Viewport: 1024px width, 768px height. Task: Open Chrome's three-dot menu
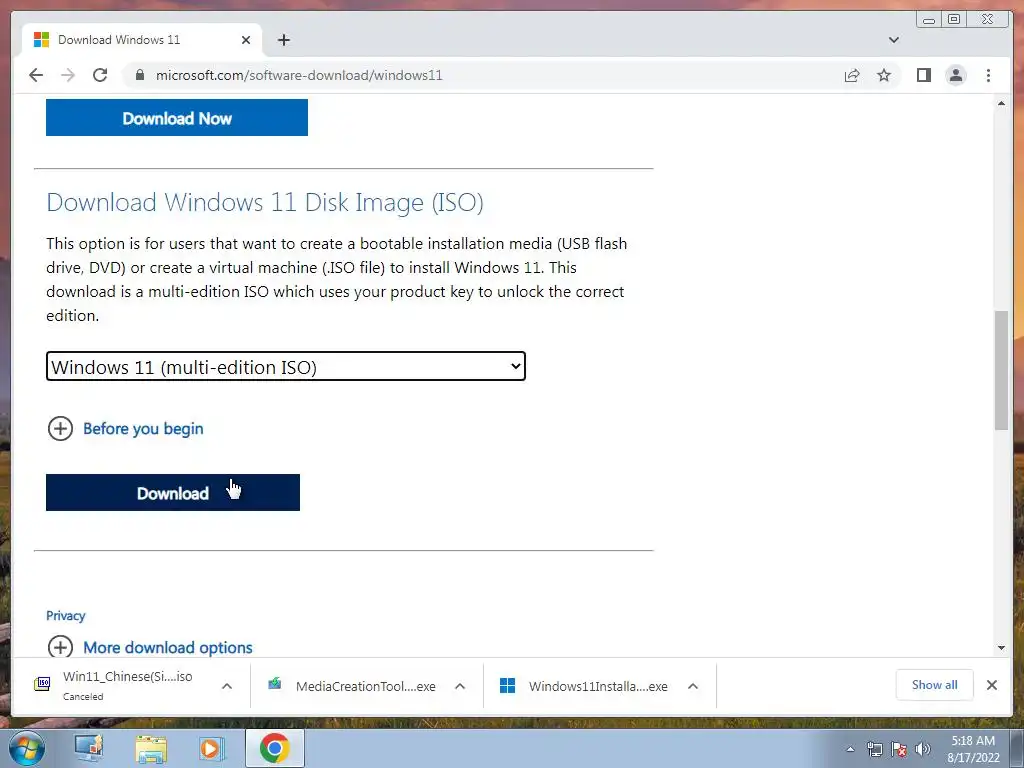[988, 75]
